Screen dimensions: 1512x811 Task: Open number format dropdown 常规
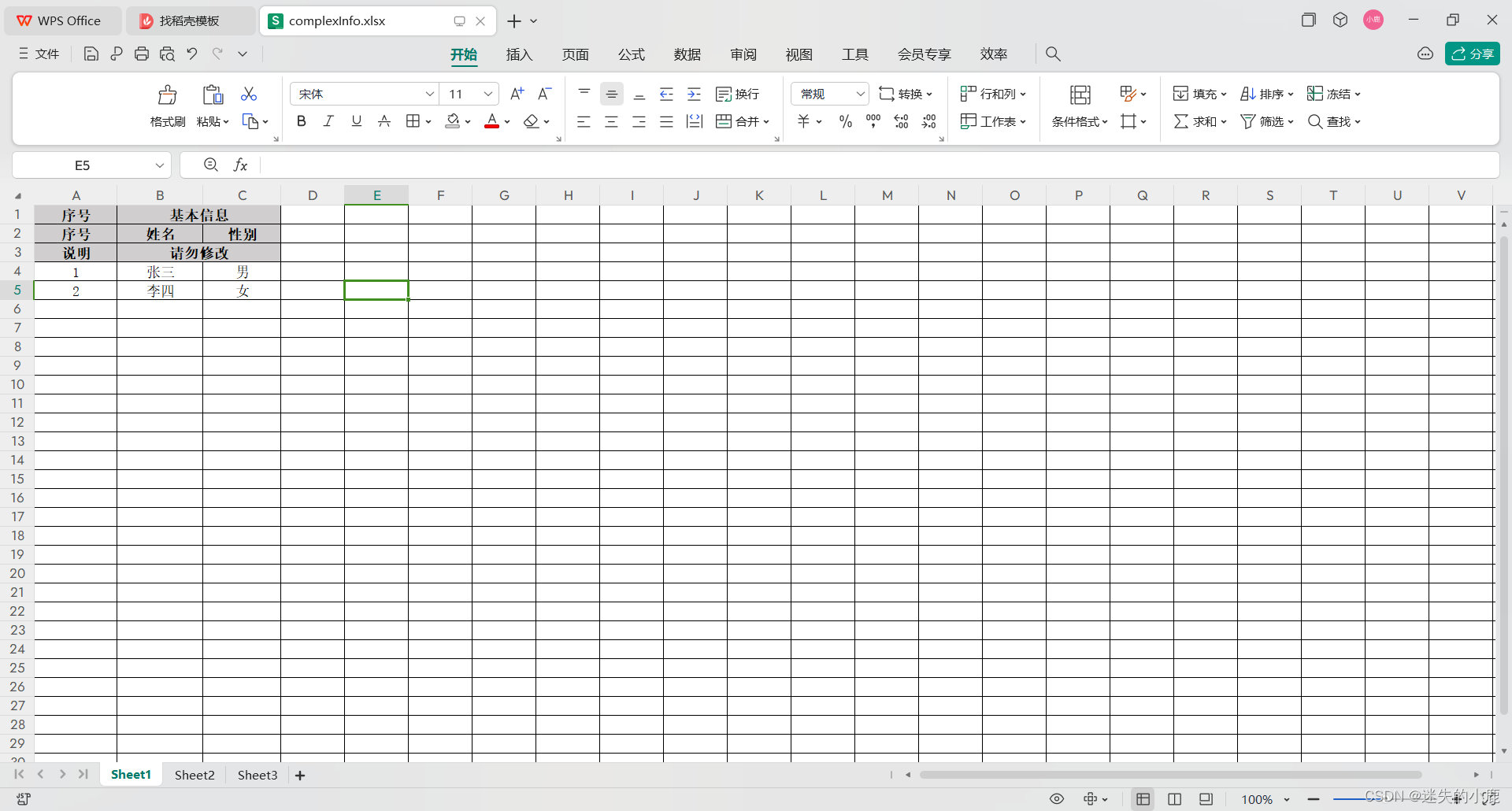(861, 94)
